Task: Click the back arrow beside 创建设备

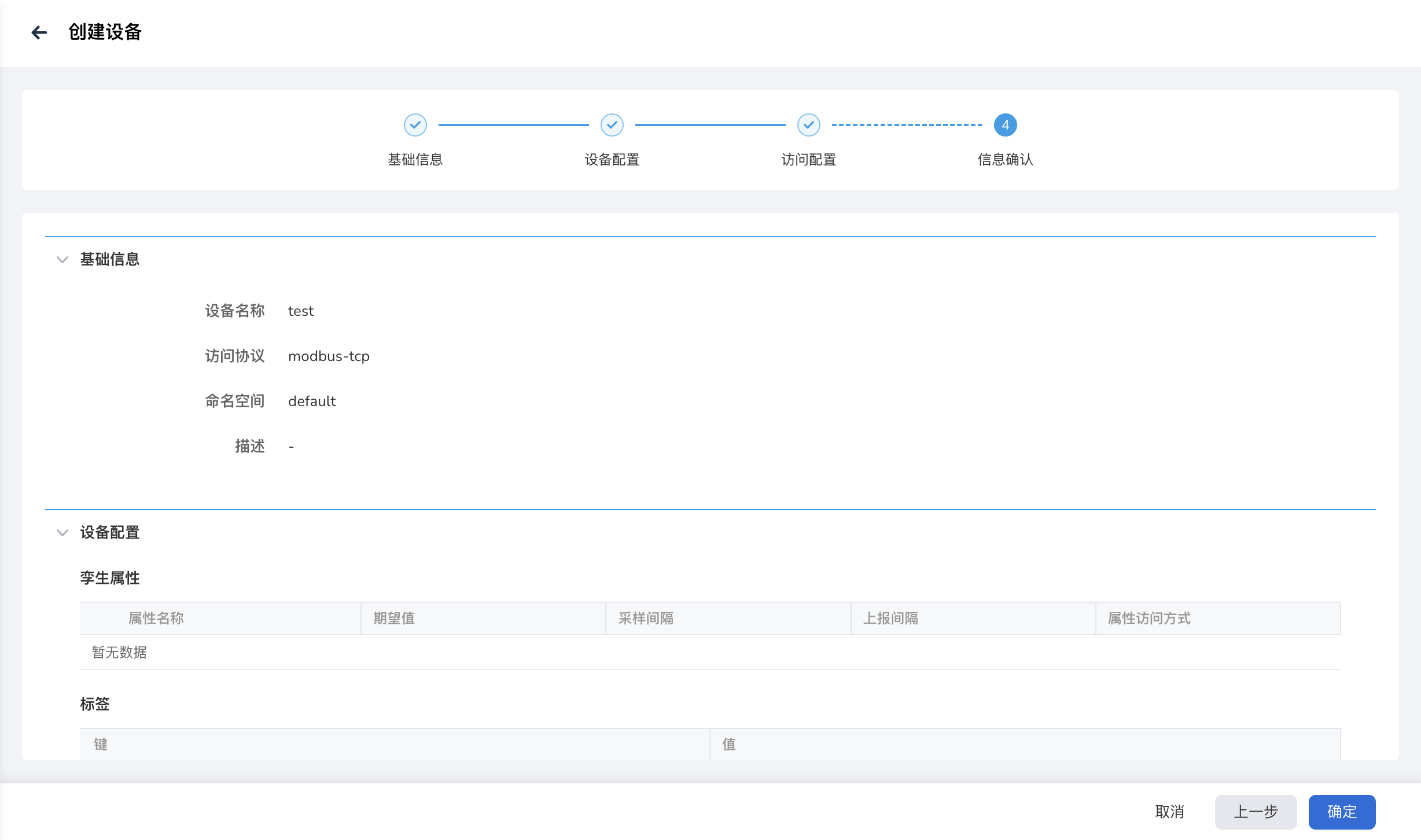Action: click(39, 32)
